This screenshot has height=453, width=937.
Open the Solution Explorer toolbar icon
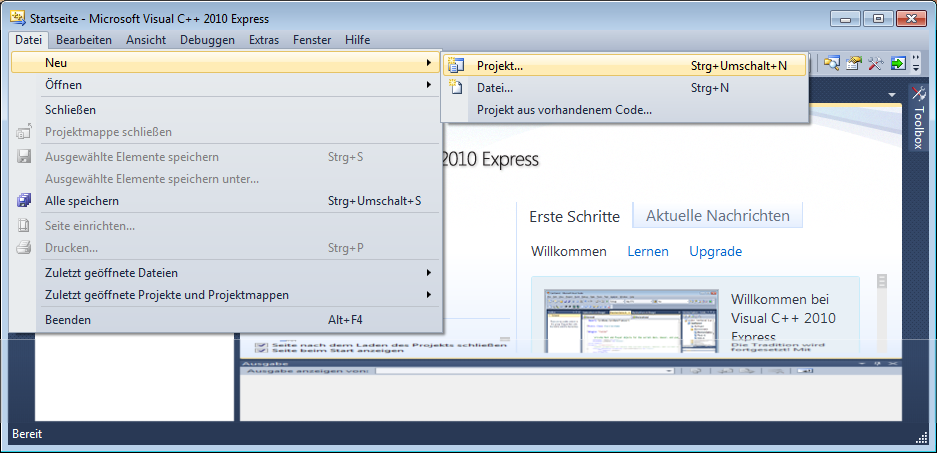(831, 64)
